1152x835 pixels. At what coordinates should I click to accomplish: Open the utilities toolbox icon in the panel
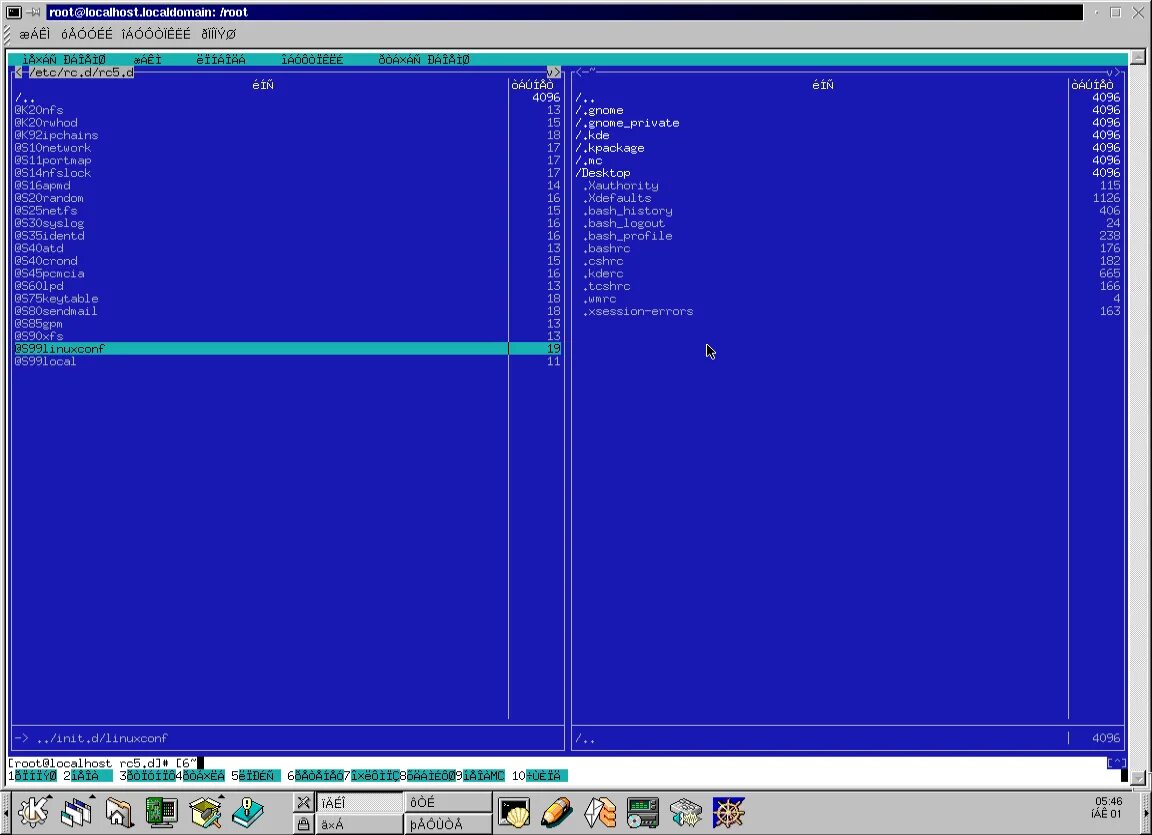pos(205,812)
